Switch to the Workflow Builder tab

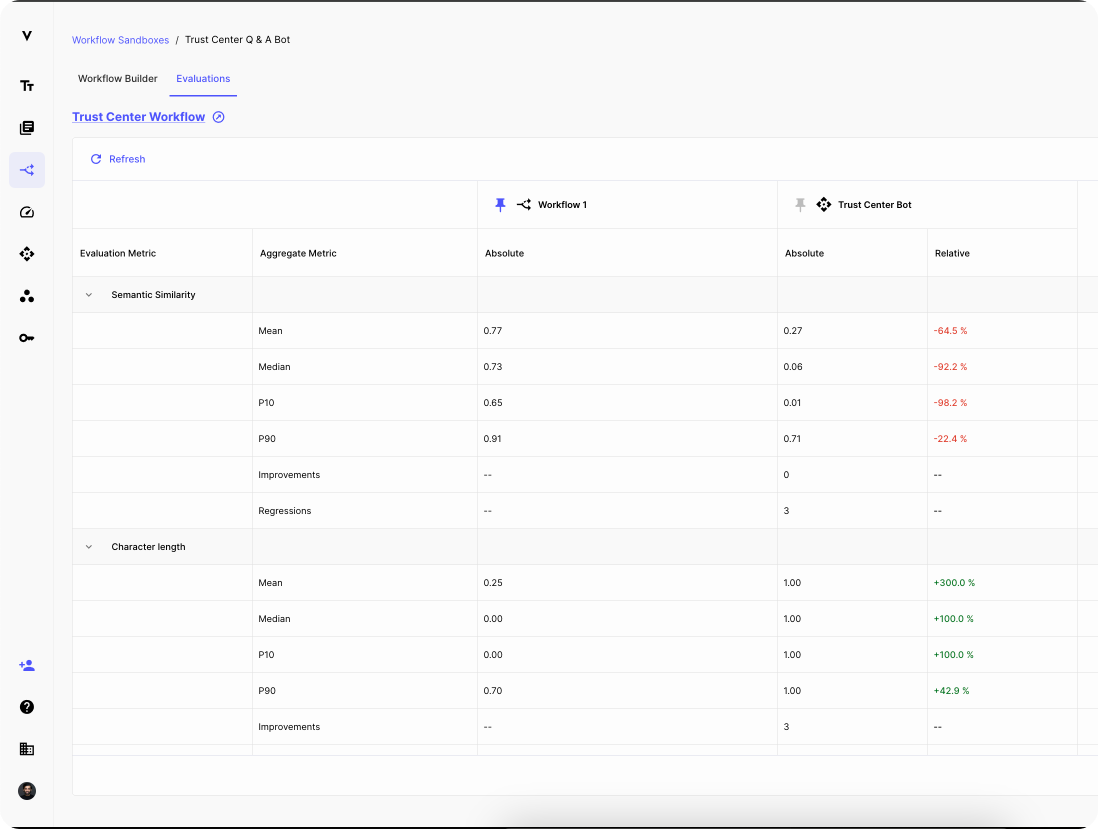117,78
